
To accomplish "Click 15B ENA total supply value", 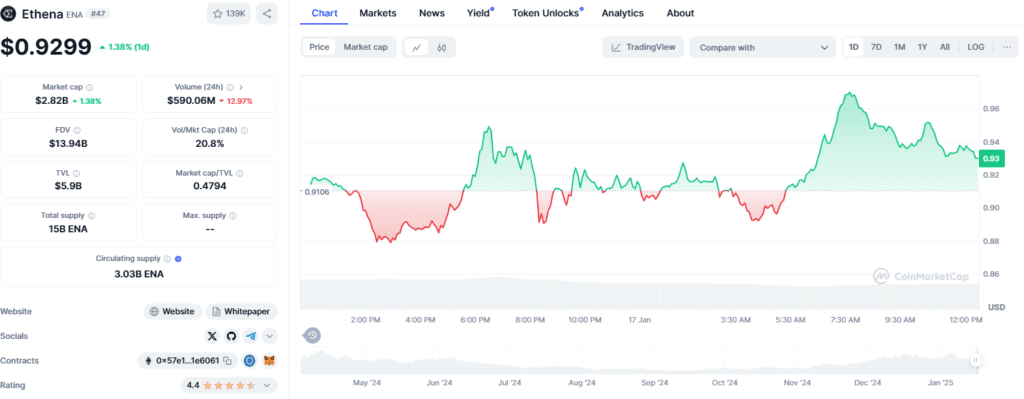I will tap(68, 229).
